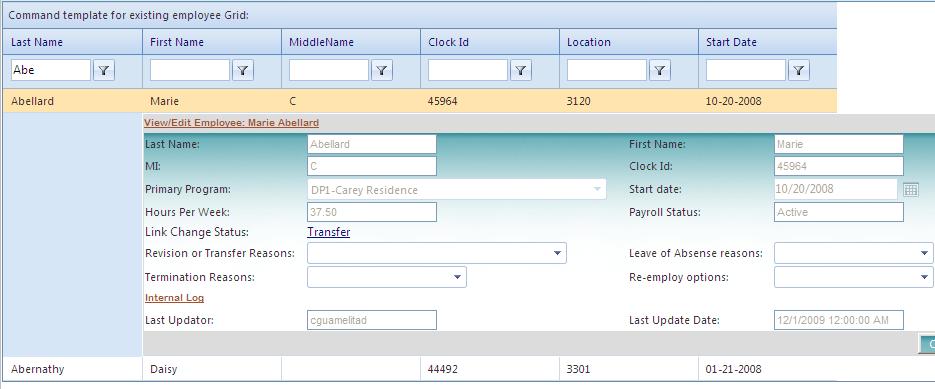Image resolution: width=935 pixels, height=389 pixels.
Task: Sort by Start Date column header
Action: click(x=731, y=42)
